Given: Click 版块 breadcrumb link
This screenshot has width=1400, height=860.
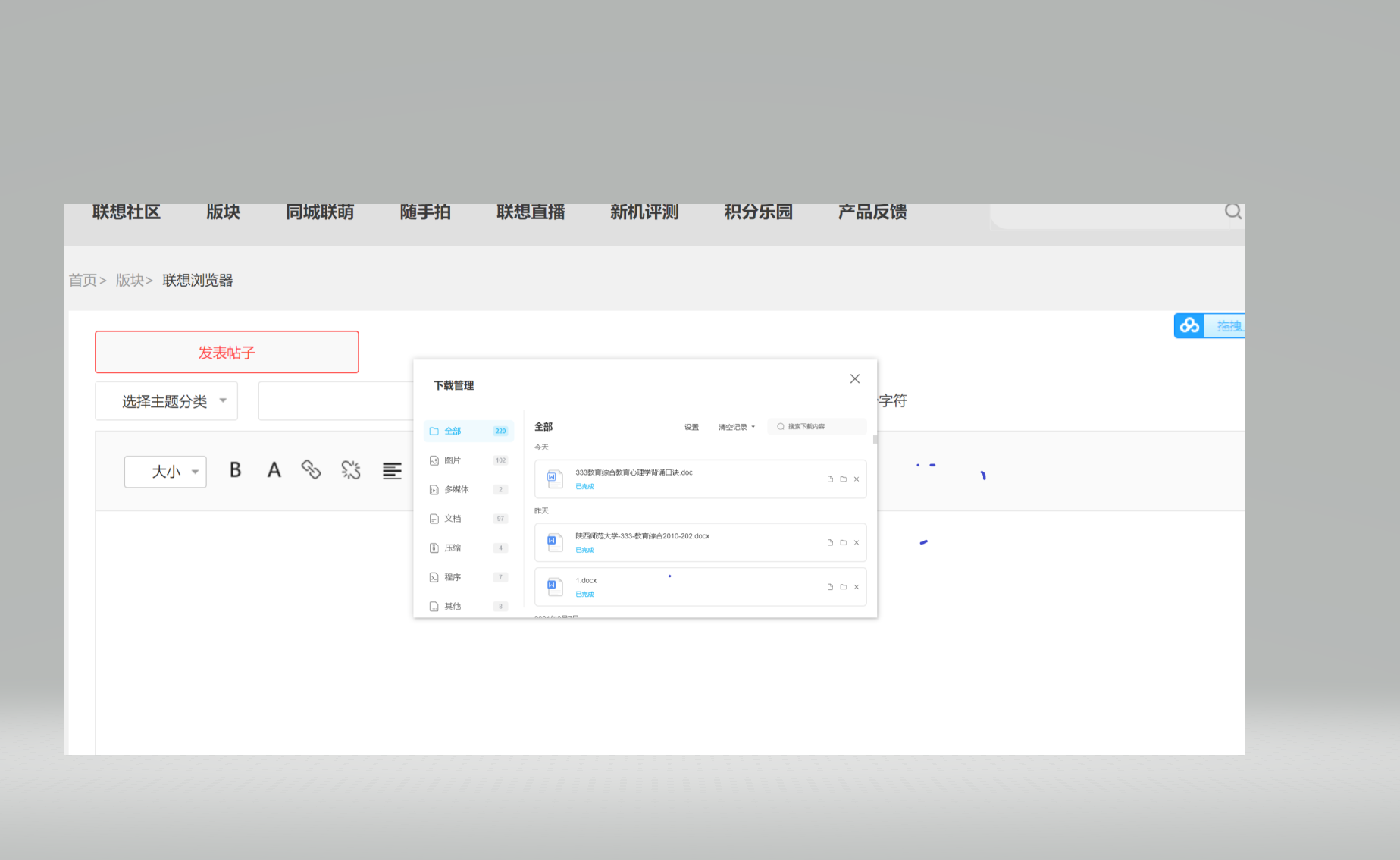Looking at the screenshot, I should click(130, 281).
